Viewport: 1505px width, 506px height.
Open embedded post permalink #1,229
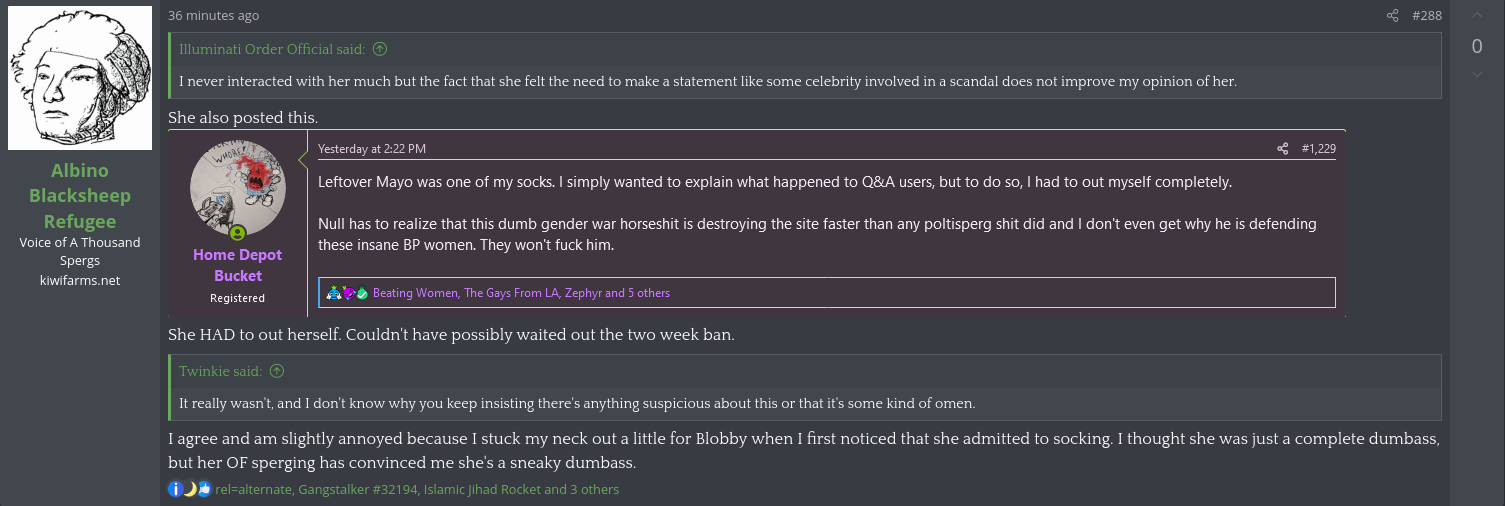click(x=1318, y=149)
